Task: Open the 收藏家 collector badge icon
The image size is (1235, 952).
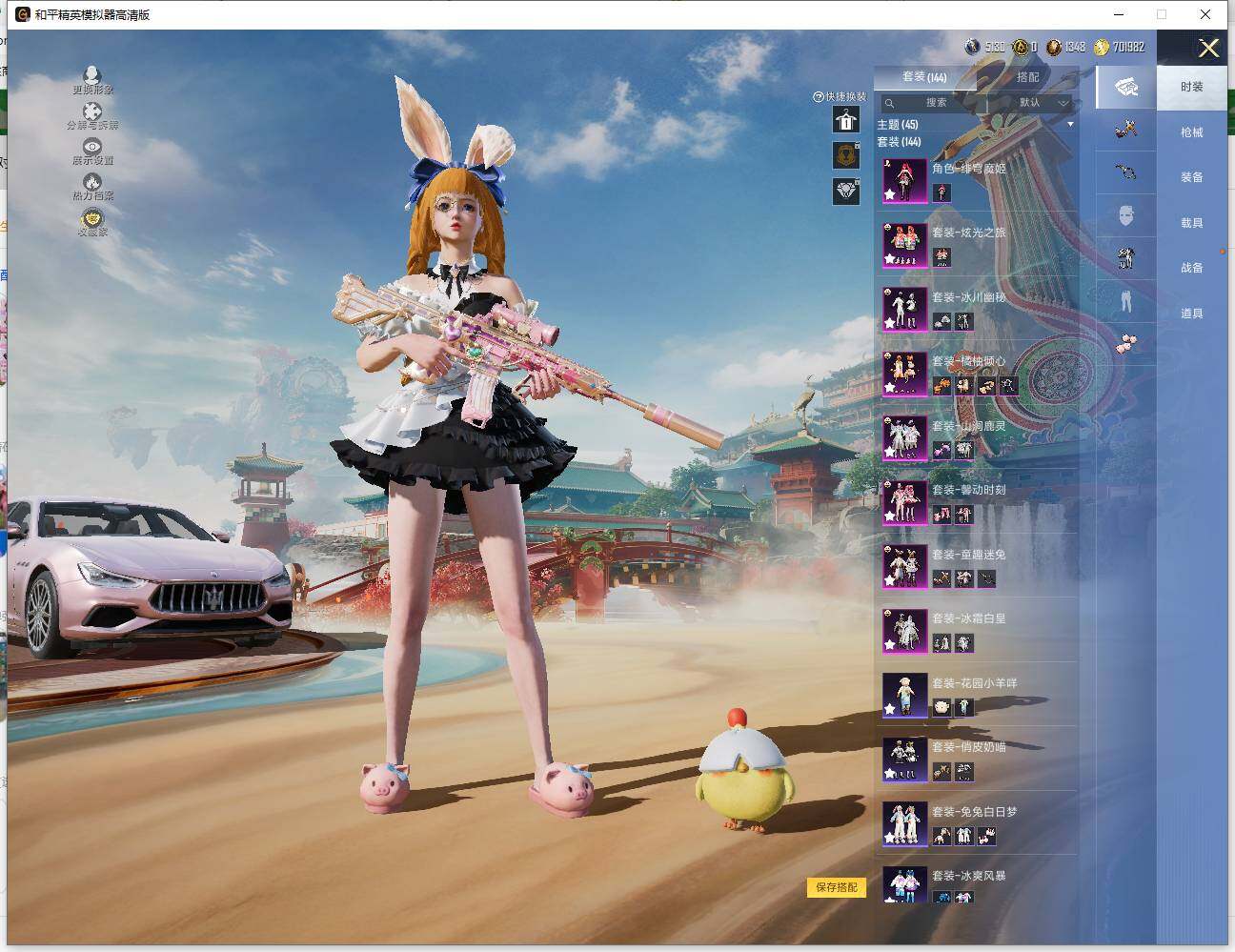Action: tap(92, 220)
